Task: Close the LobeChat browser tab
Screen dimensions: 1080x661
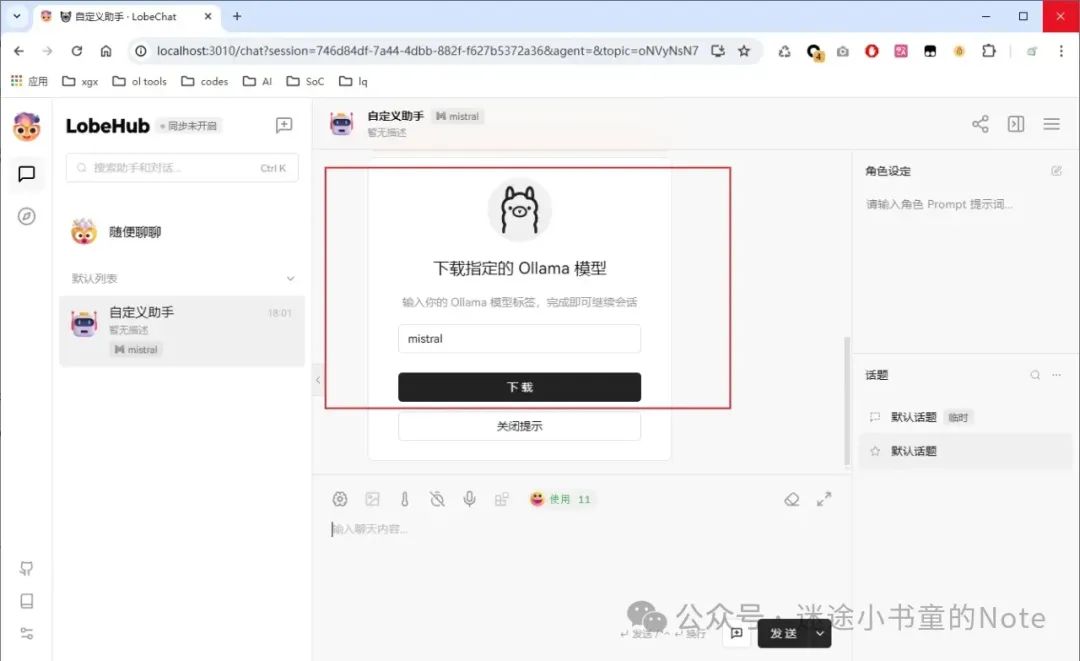Action: [208, 16]
